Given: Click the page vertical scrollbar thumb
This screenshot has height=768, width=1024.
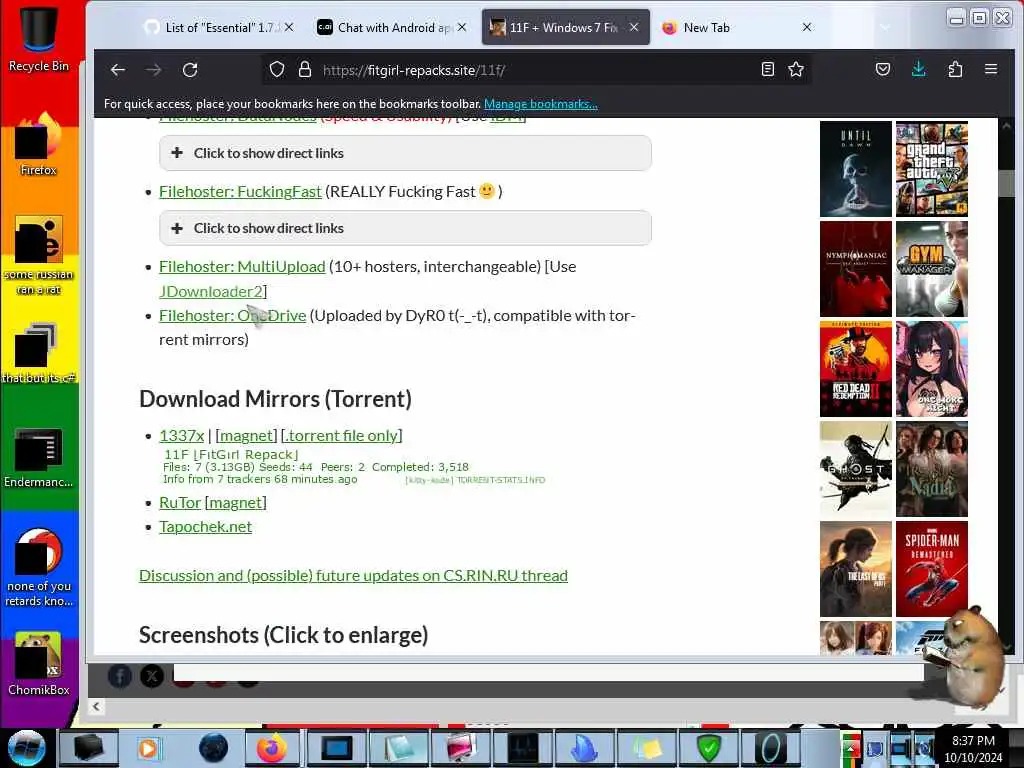Looking at the screenshot, I should (1006, 183).
